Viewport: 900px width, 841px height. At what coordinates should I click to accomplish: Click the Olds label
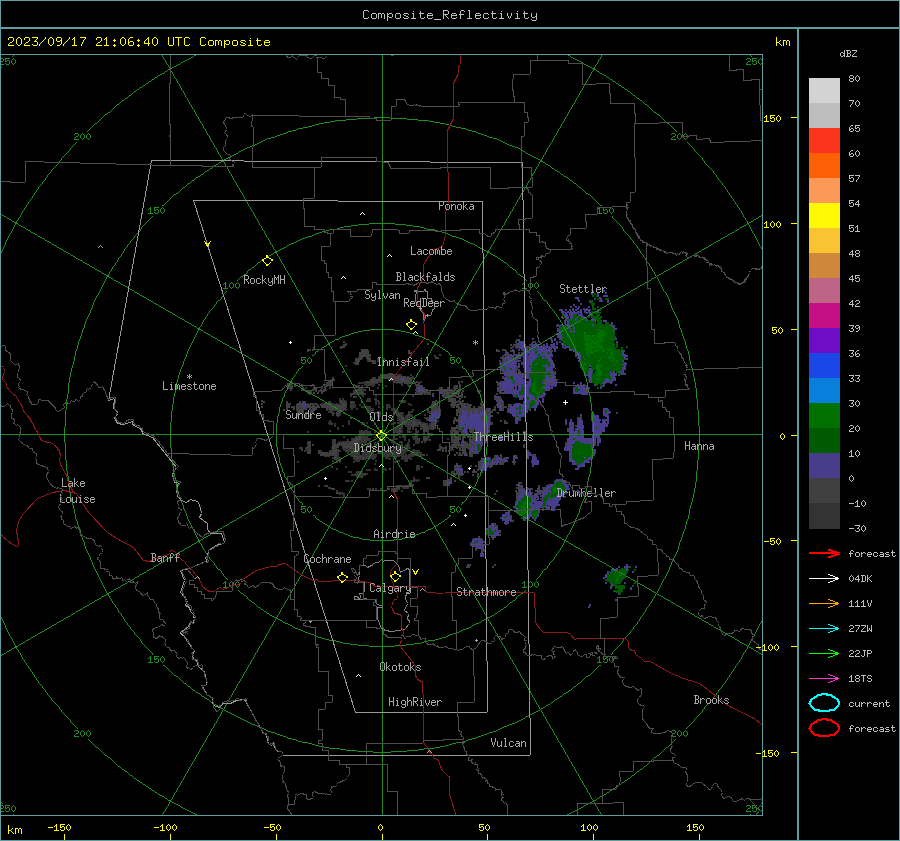coord(381,417)
